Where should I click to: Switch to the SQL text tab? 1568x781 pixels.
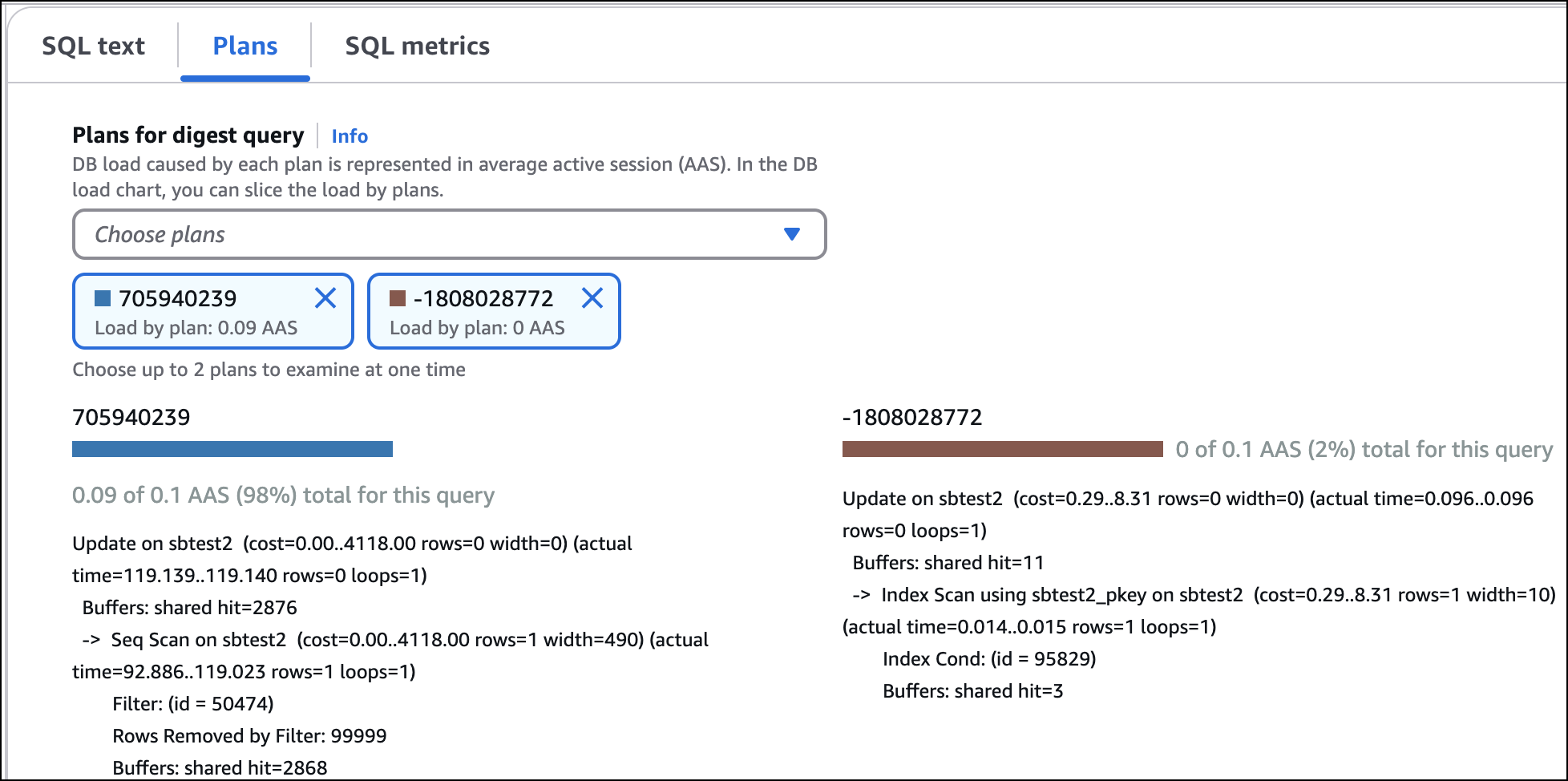93,46
